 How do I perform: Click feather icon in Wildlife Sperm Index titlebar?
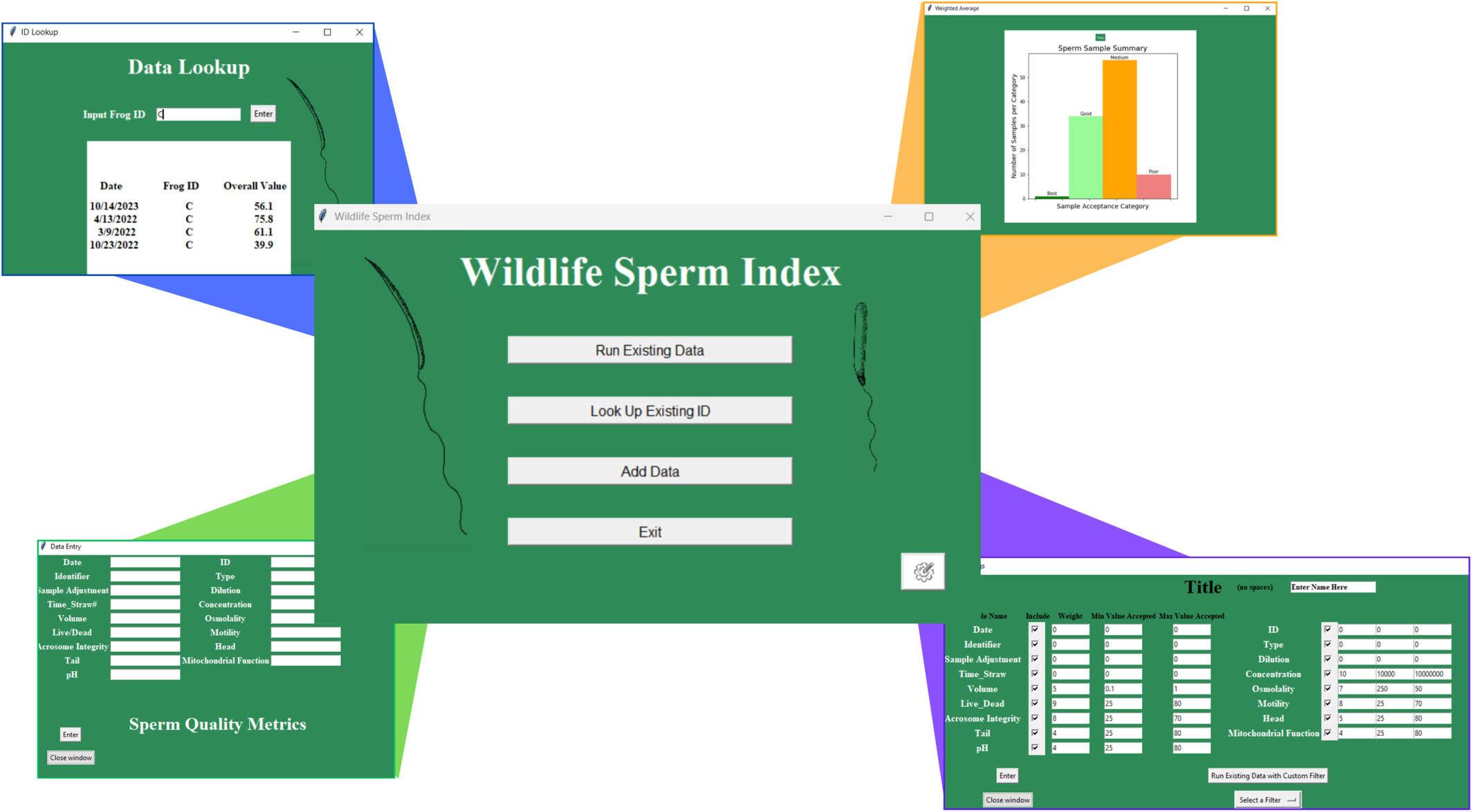tap(323, 216)
